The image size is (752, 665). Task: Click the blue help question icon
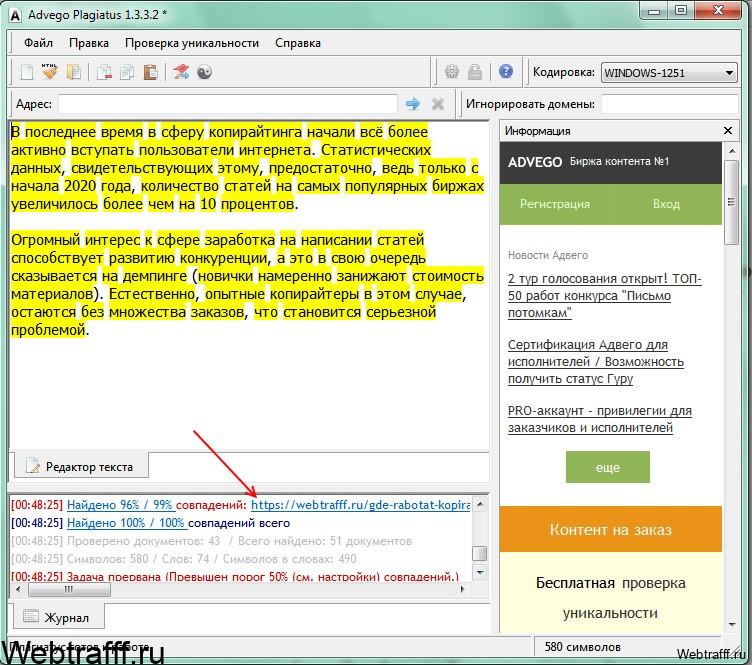(x=505, y=71)
